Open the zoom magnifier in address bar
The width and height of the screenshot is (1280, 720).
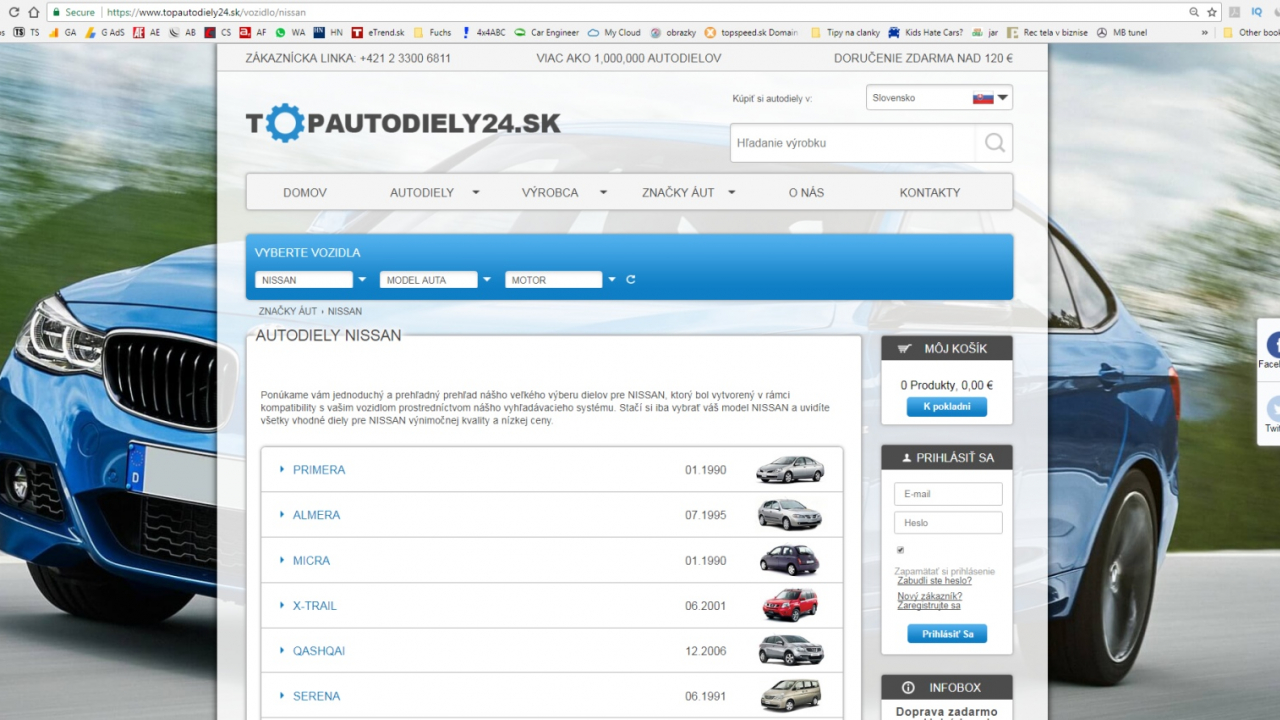coord(1194,12)
